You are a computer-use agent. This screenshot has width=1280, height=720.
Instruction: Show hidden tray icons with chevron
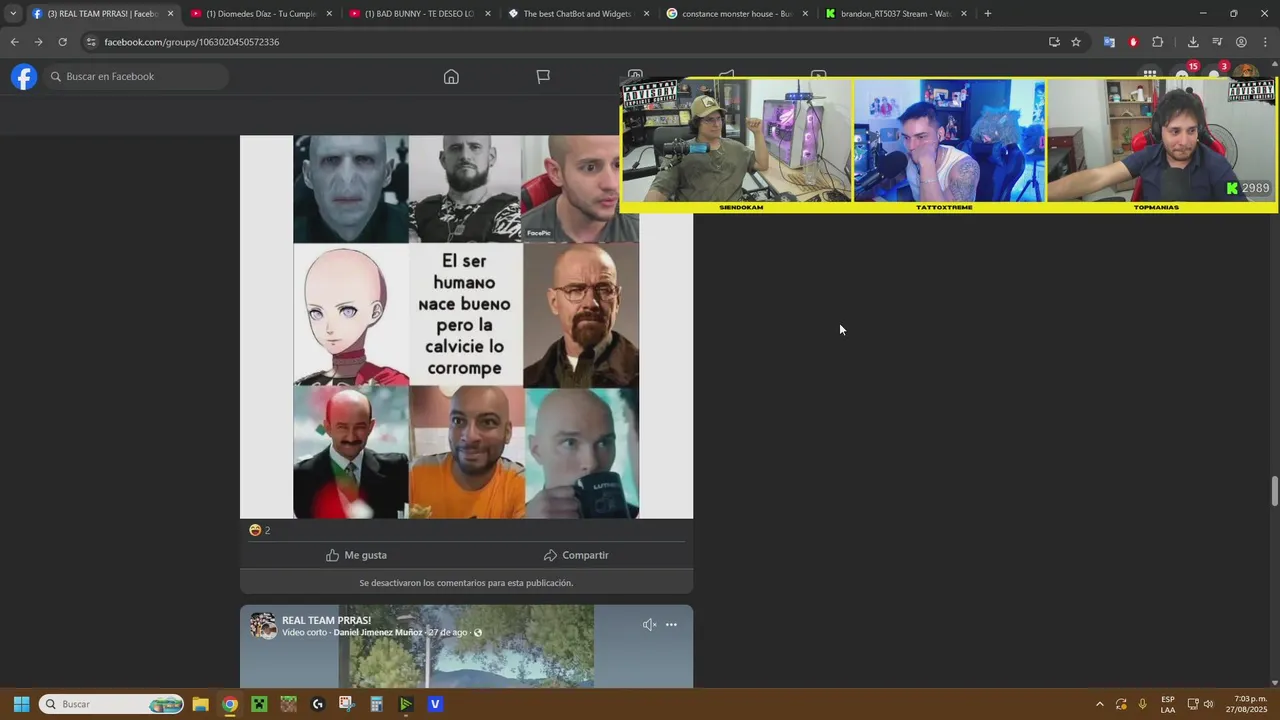click(x=1100, y=704)
